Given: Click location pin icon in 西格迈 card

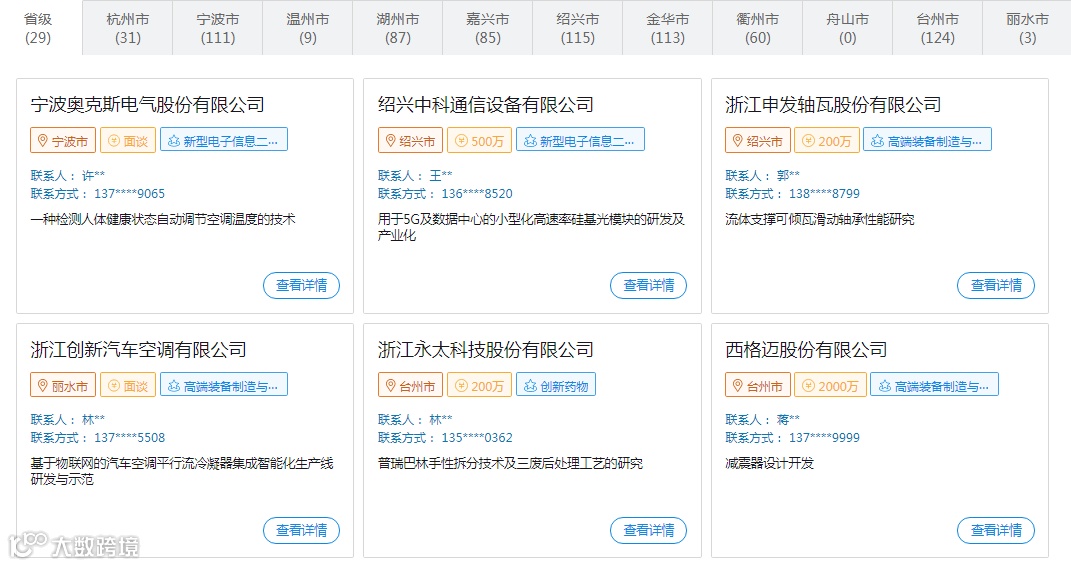Looking at the screenshot, I should coord(738,386).
